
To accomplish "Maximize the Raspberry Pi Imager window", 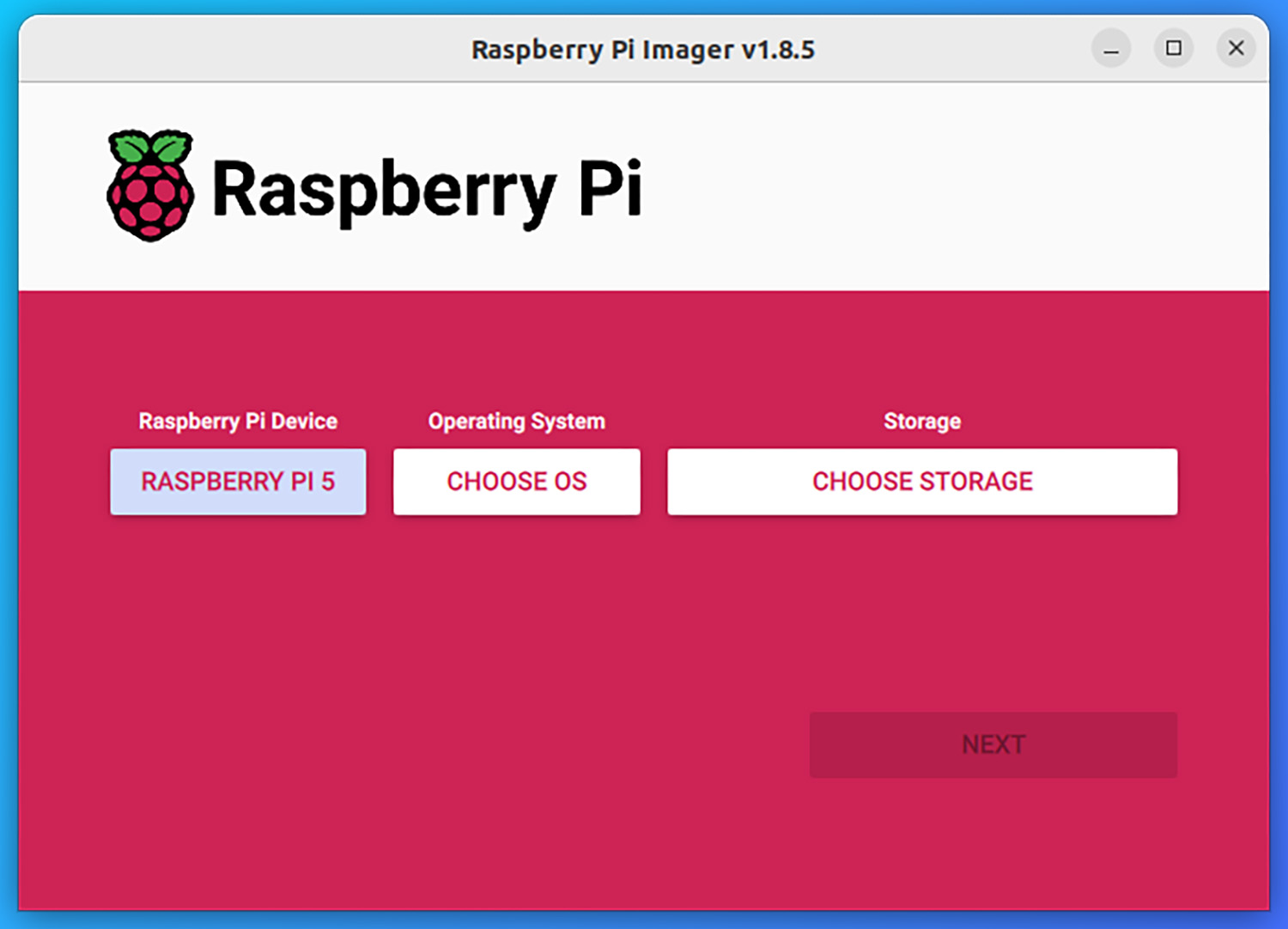I will pos(1174,49).
